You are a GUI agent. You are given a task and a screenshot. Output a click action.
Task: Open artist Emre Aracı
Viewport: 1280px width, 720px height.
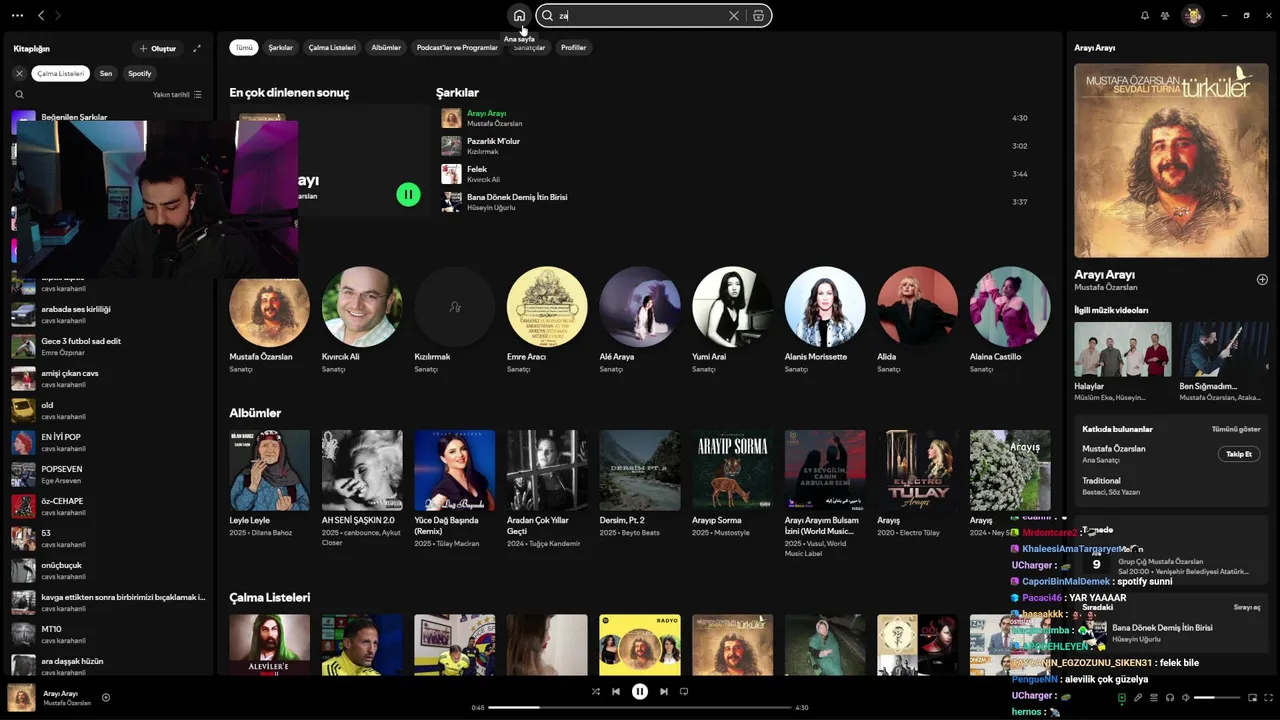(547, 320)
